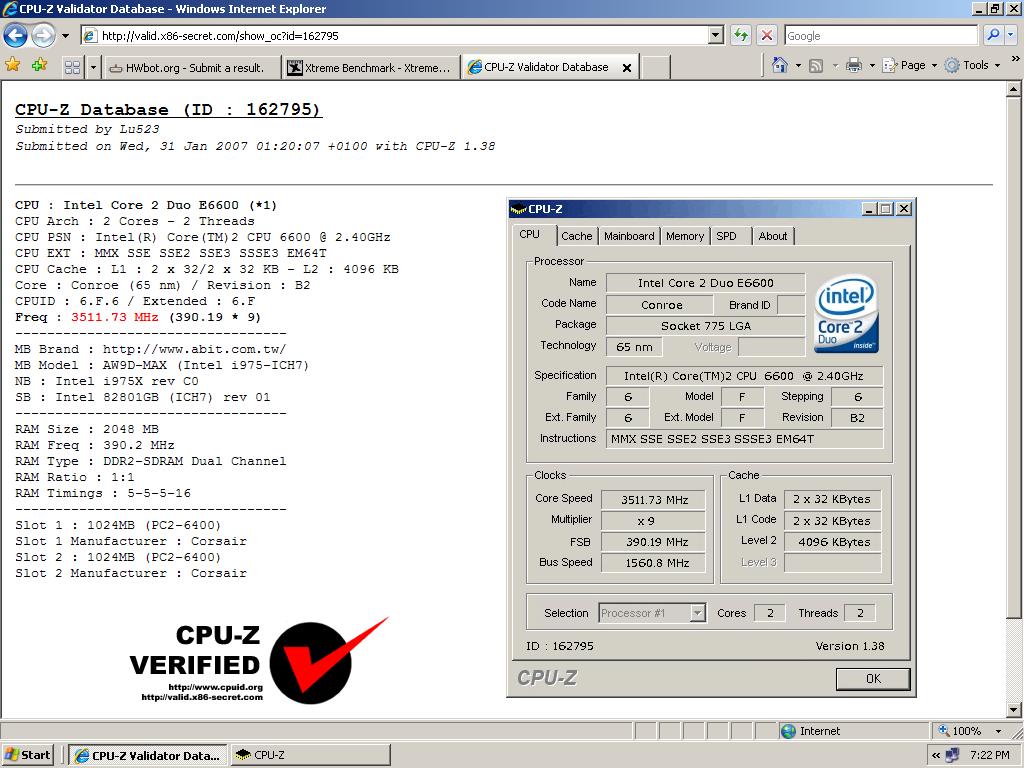The height and width of the screenshot is (768, 1024).
Task: Click the Instructions MMX SSE field
Action: (744, 439)
